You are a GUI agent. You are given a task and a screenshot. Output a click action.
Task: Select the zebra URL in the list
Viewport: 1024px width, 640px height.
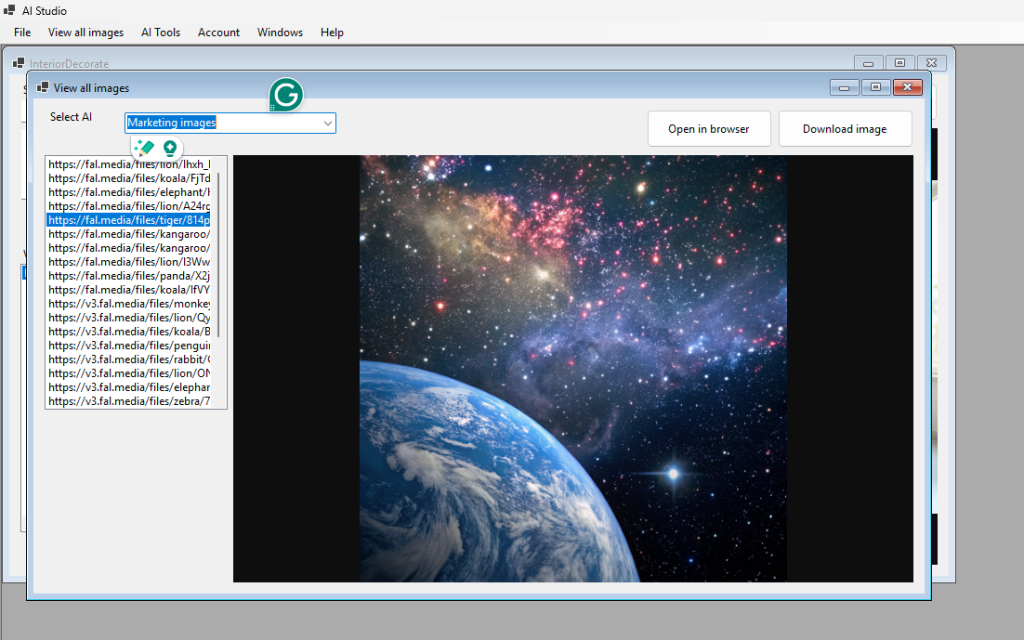click(129, 401)
